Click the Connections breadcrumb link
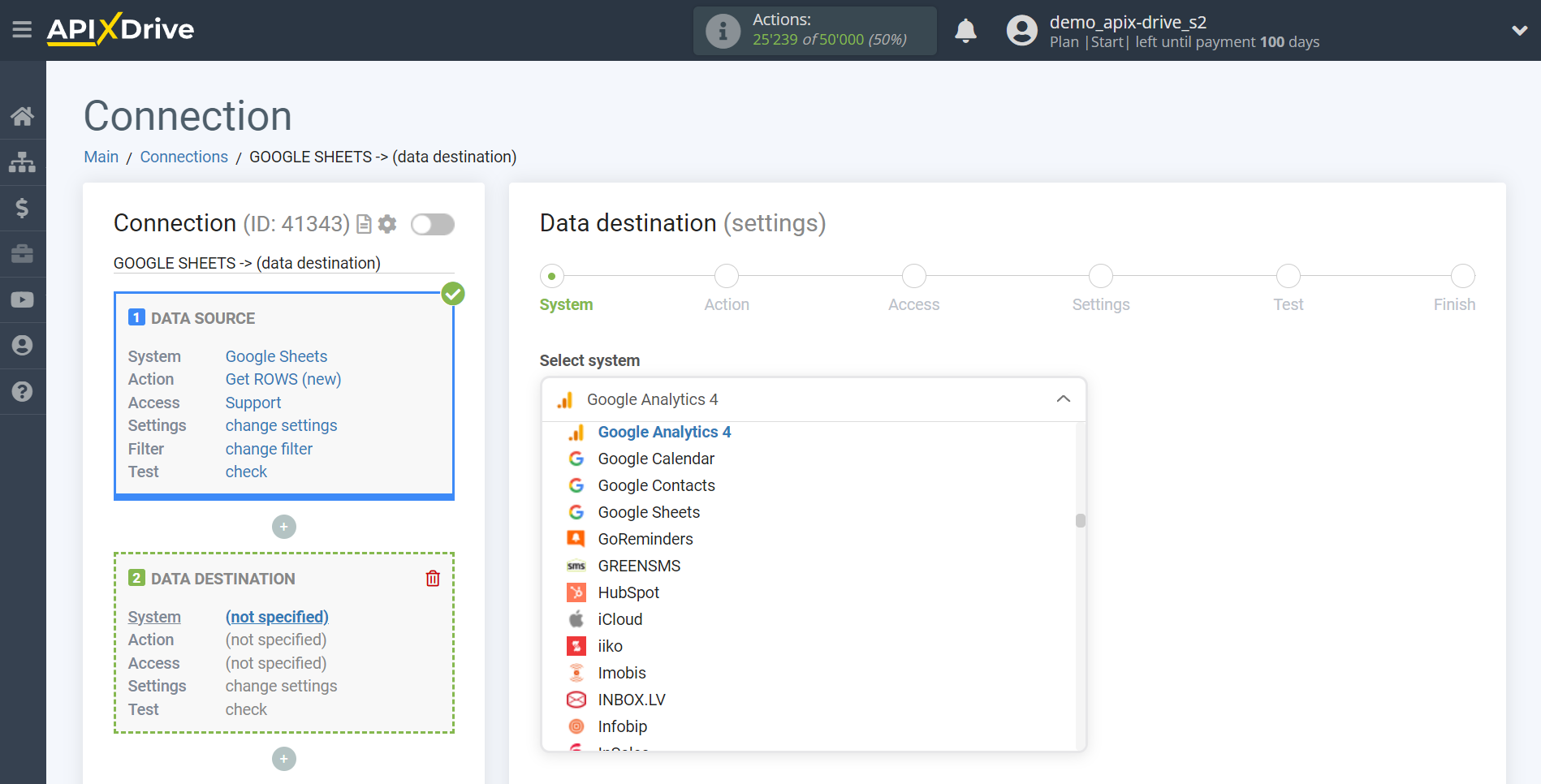 pyautogui.click(x=183, y=157)
